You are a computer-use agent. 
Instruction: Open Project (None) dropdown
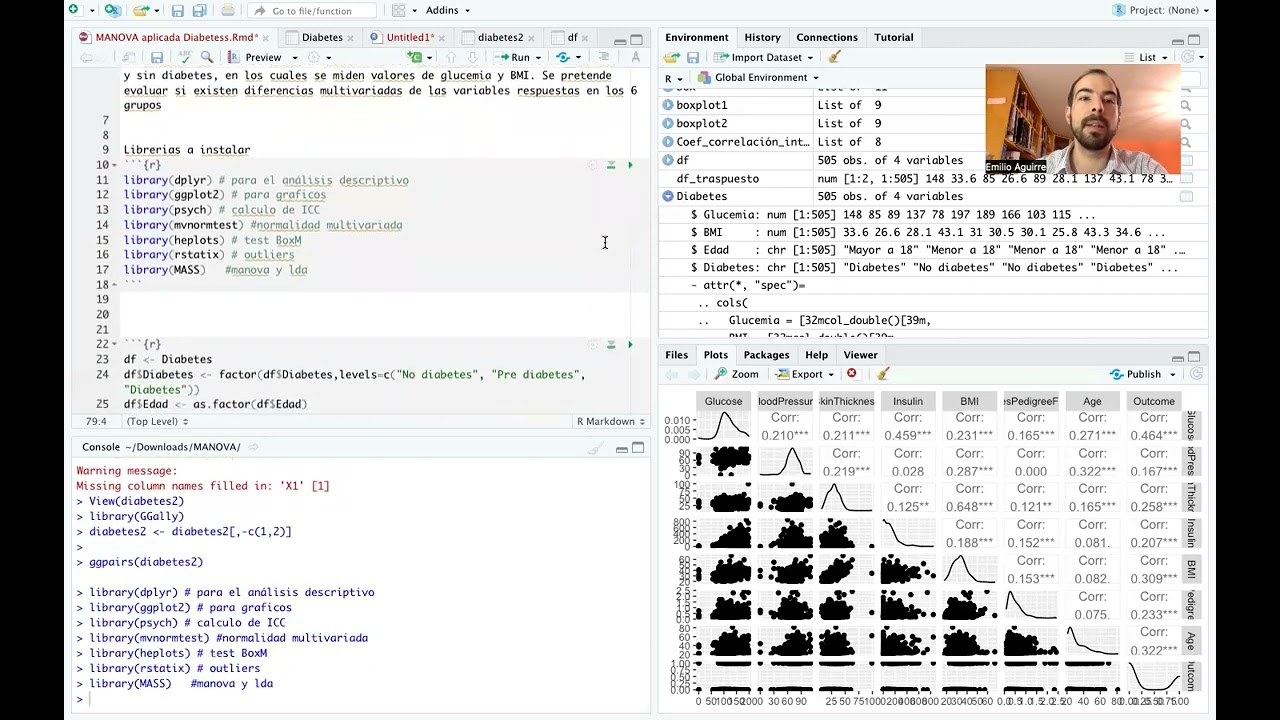coord(1161,10)
